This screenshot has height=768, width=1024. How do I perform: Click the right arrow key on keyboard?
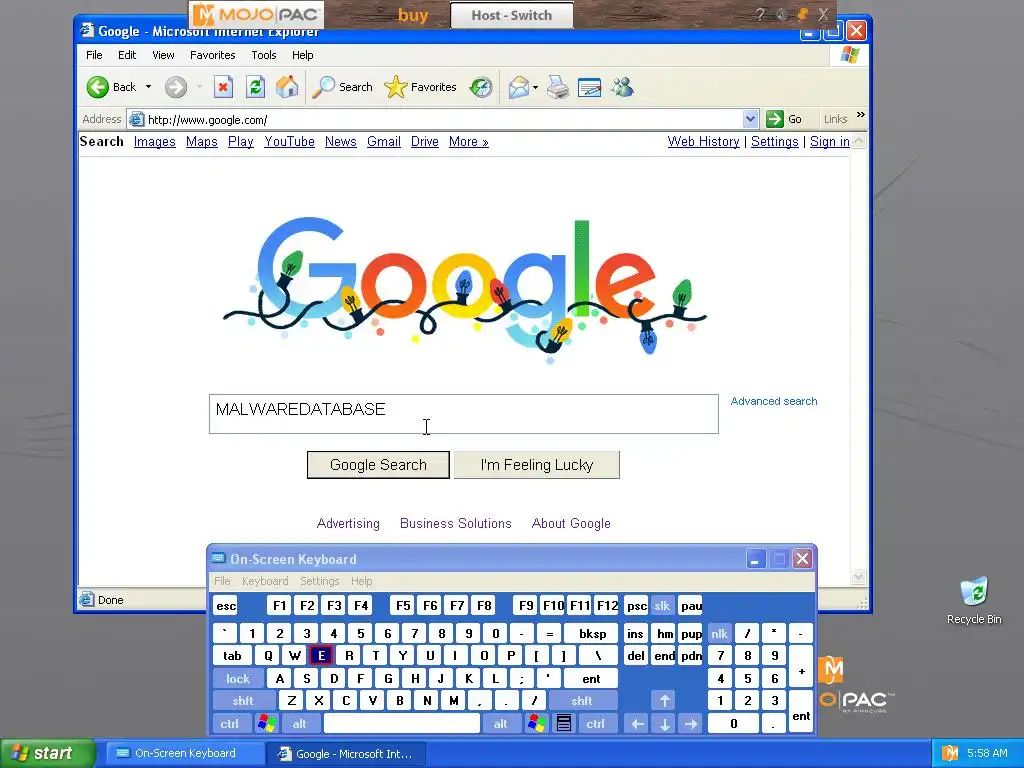pyautogui.click(x=691, y=724)
